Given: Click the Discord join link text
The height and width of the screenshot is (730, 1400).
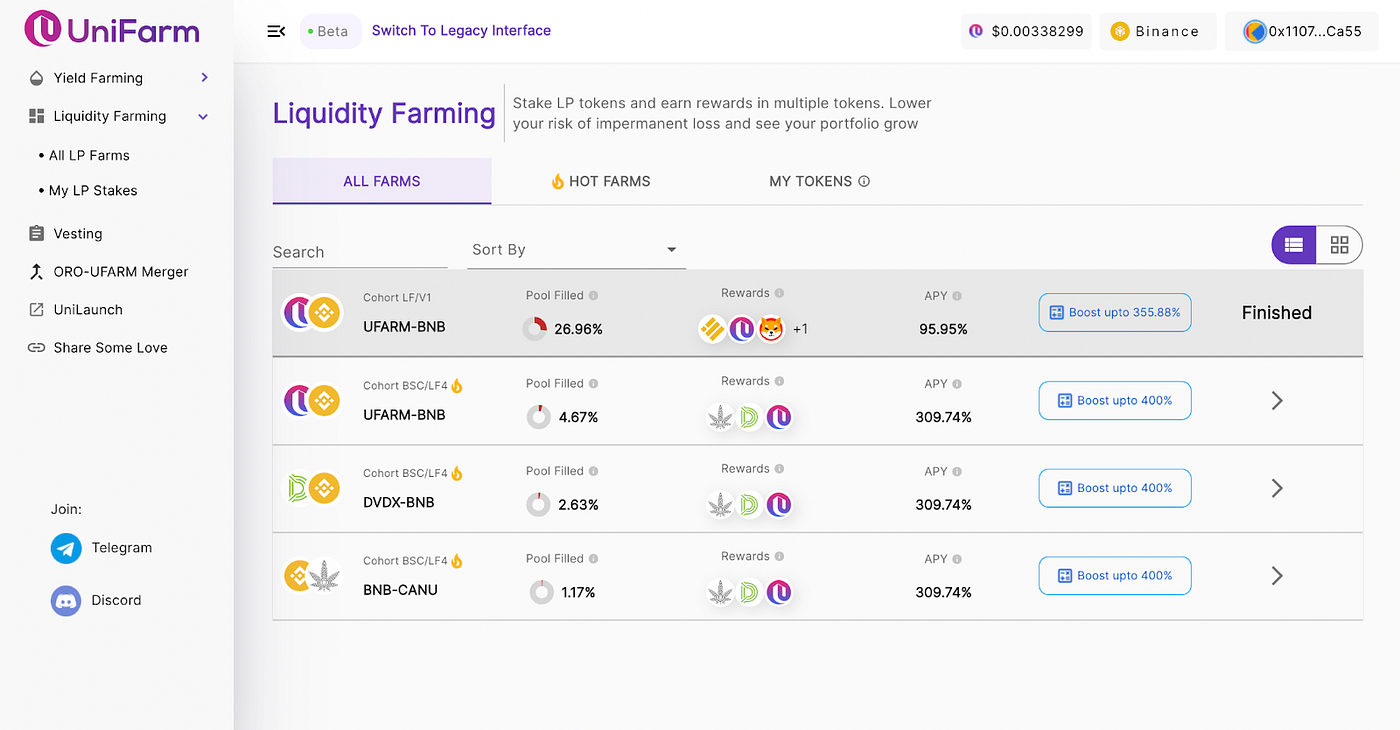Looking at the screenshot, I should pos(116,600).
